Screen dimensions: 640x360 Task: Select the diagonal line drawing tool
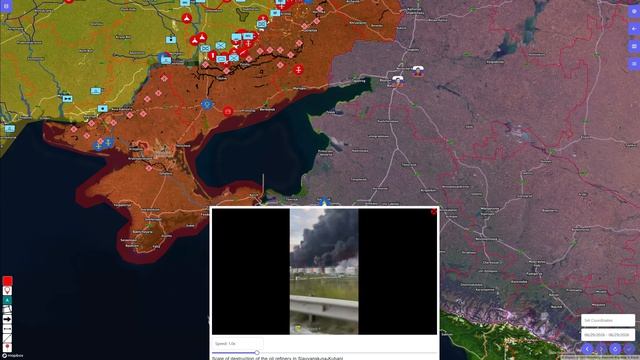[x=7, y=338]
